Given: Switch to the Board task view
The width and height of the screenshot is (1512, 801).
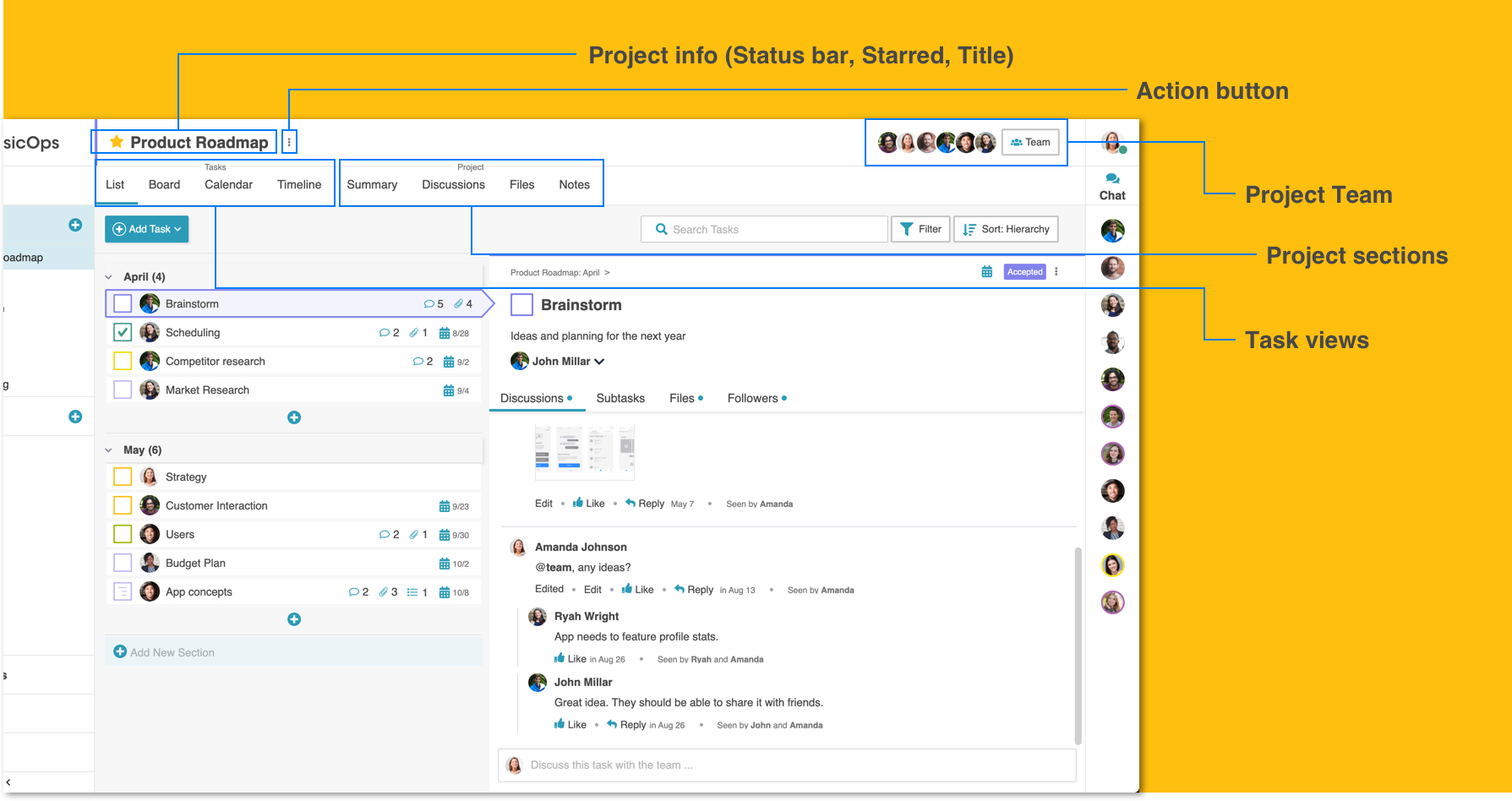Looking at the screenshot, I should coord(164,184).
